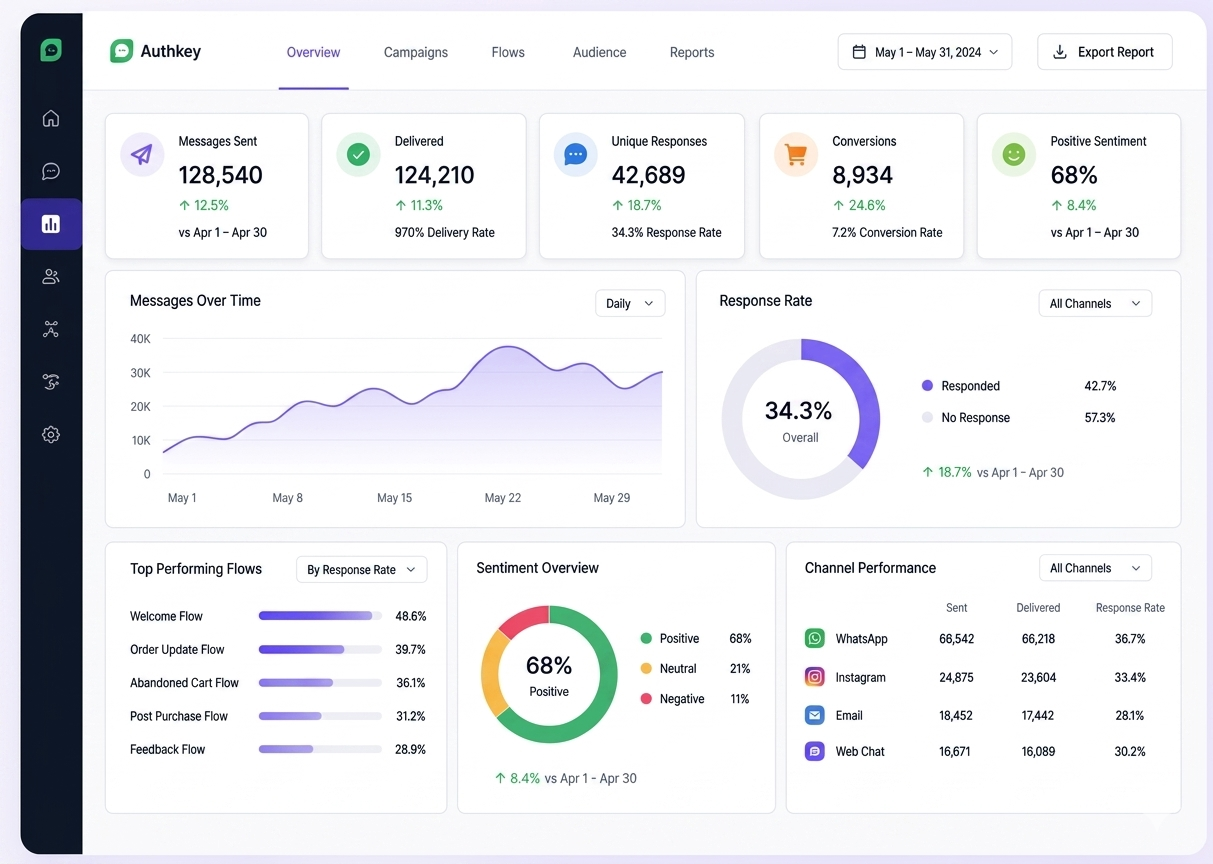Image resolution: width=1213 pixels, height=864 pixels.
Task: Open the Reports tab
Action: (692, 52)
